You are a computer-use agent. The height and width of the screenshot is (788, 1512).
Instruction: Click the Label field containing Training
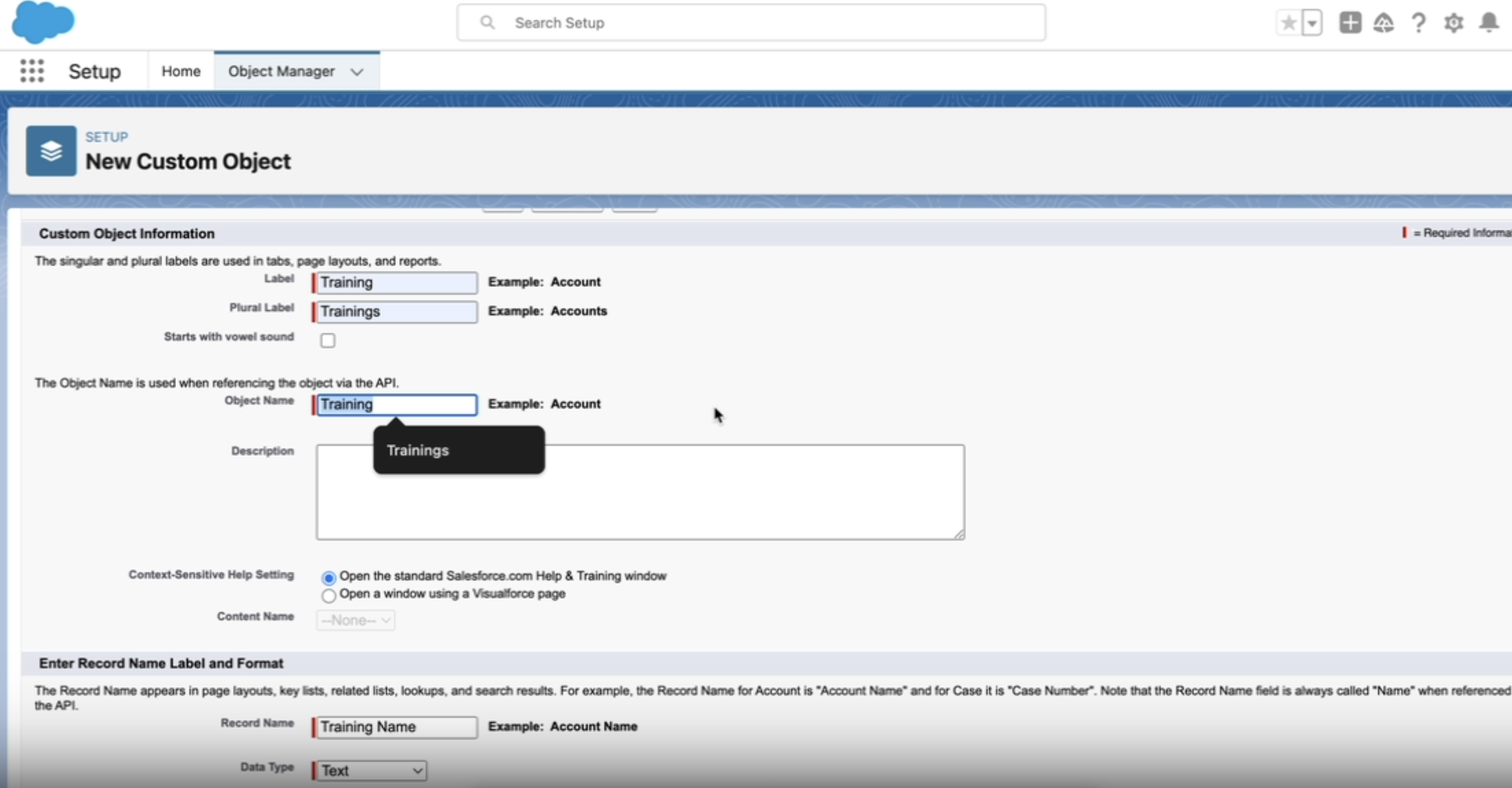397,282
